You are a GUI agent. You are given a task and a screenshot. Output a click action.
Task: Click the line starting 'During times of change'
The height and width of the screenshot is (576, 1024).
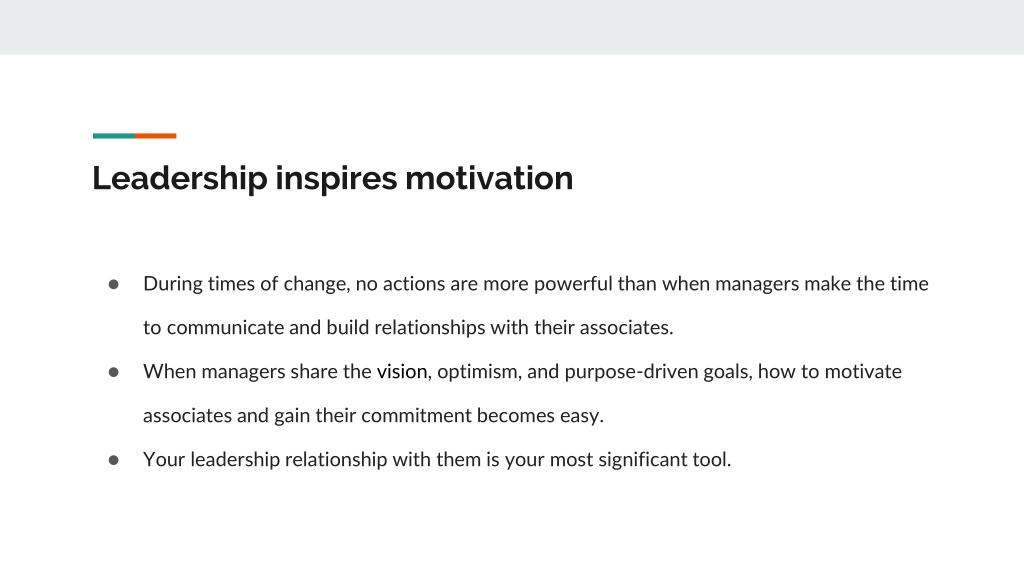coord(536,284)
